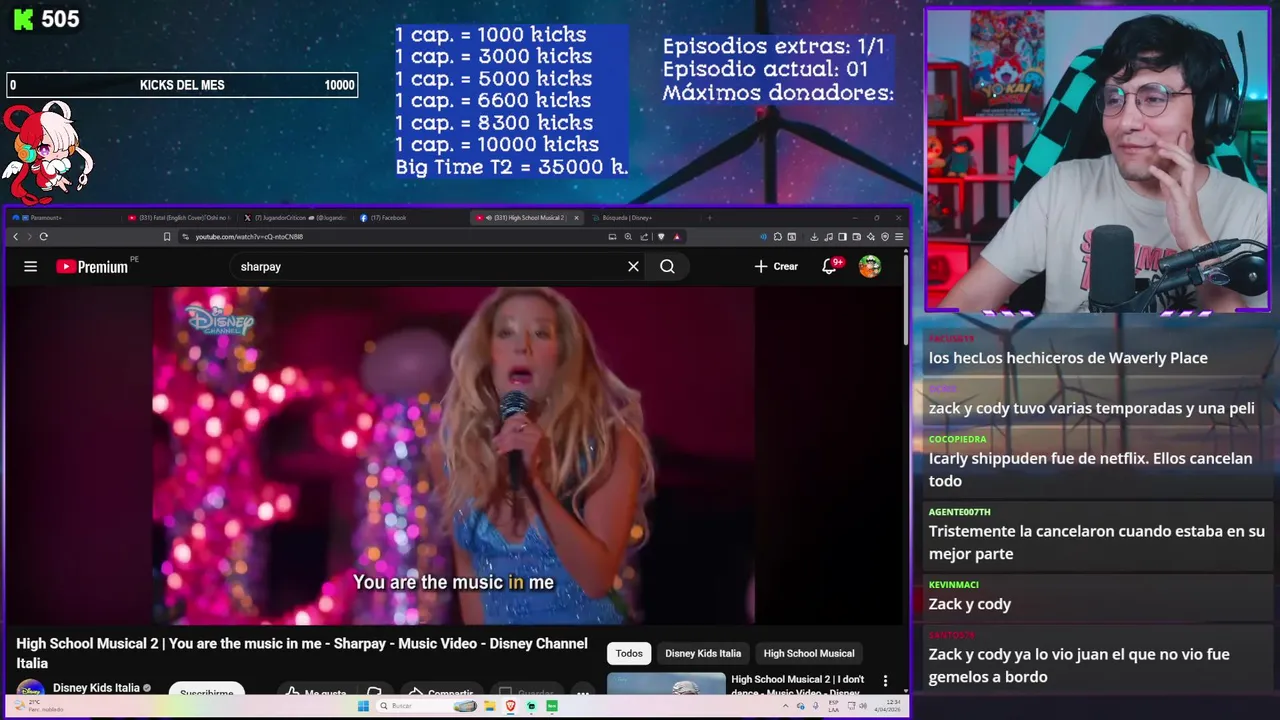Click the browser page vertical scrollbar

(x=905, y=300)
